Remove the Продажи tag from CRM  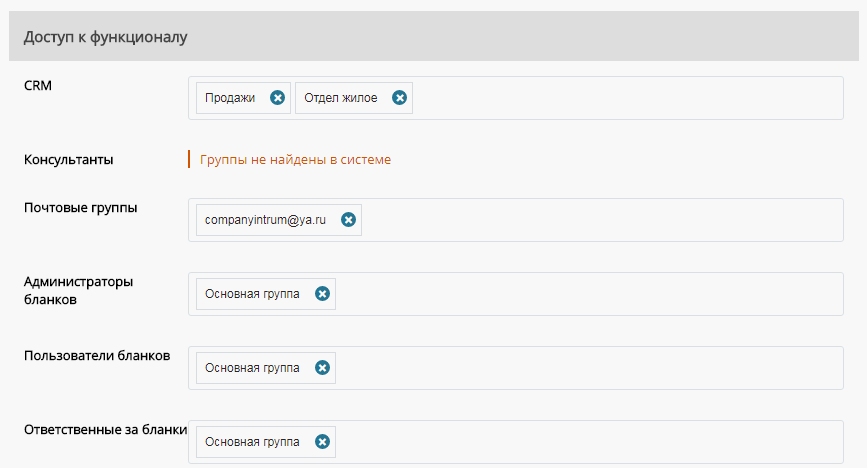point(277,98)
